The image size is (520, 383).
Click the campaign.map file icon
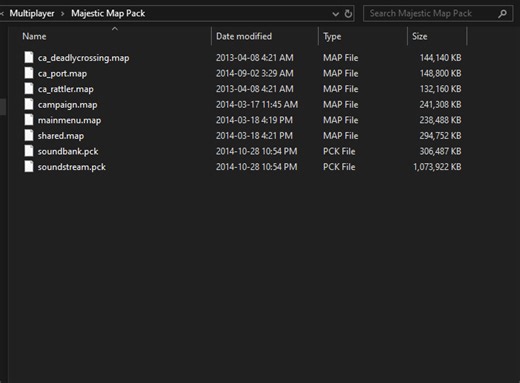(x=29, y=104)
